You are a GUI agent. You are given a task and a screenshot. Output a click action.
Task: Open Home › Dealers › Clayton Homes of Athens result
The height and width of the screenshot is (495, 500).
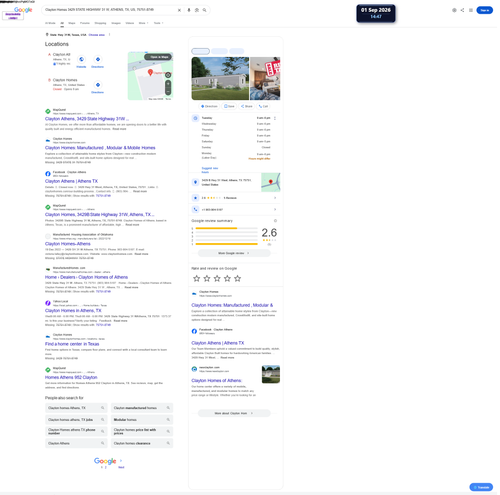point(86,277)
